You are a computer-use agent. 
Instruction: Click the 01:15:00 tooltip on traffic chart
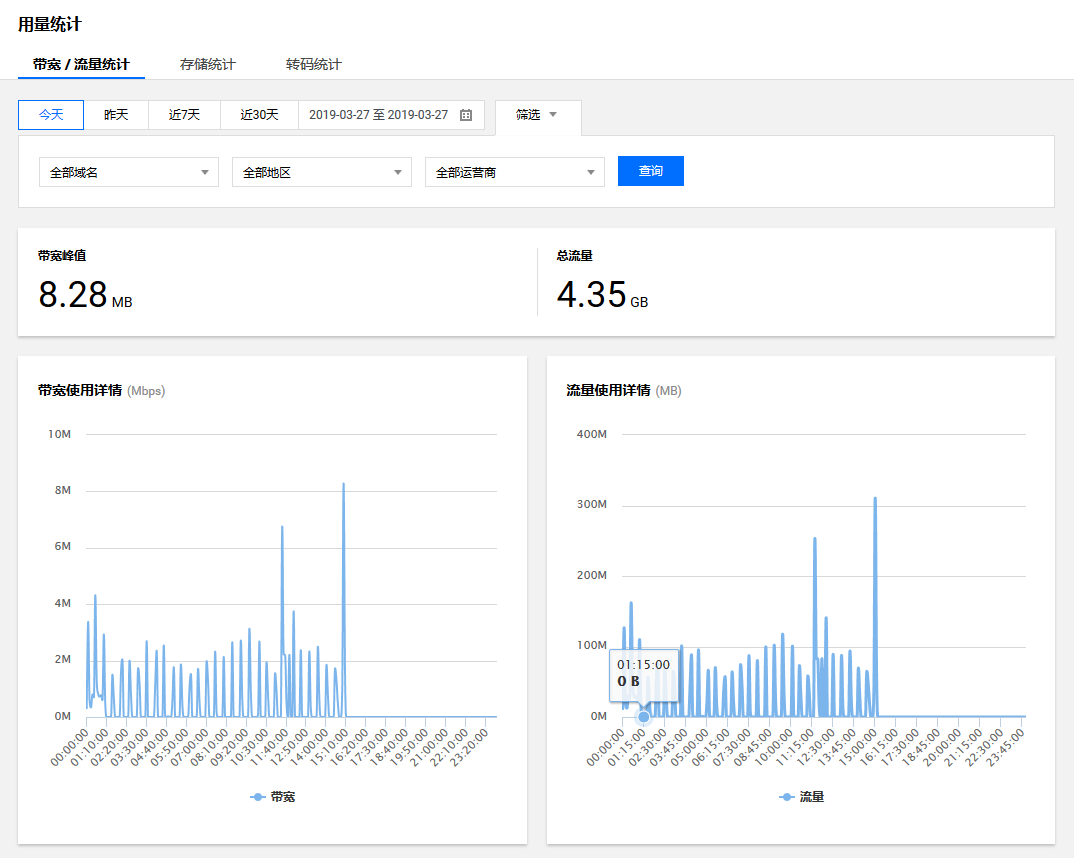(644, 674)
